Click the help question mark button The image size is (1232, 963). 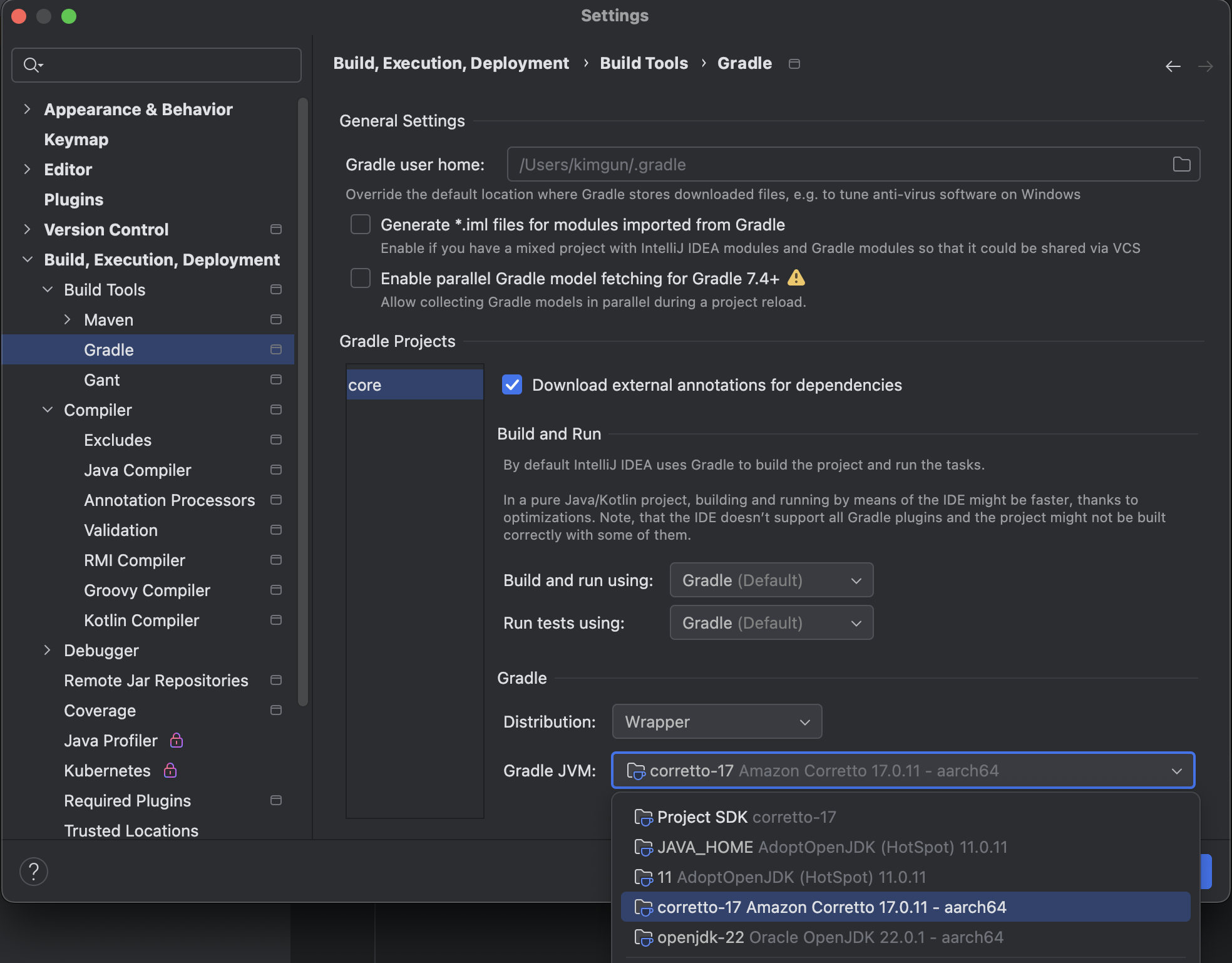pos(34,871)
